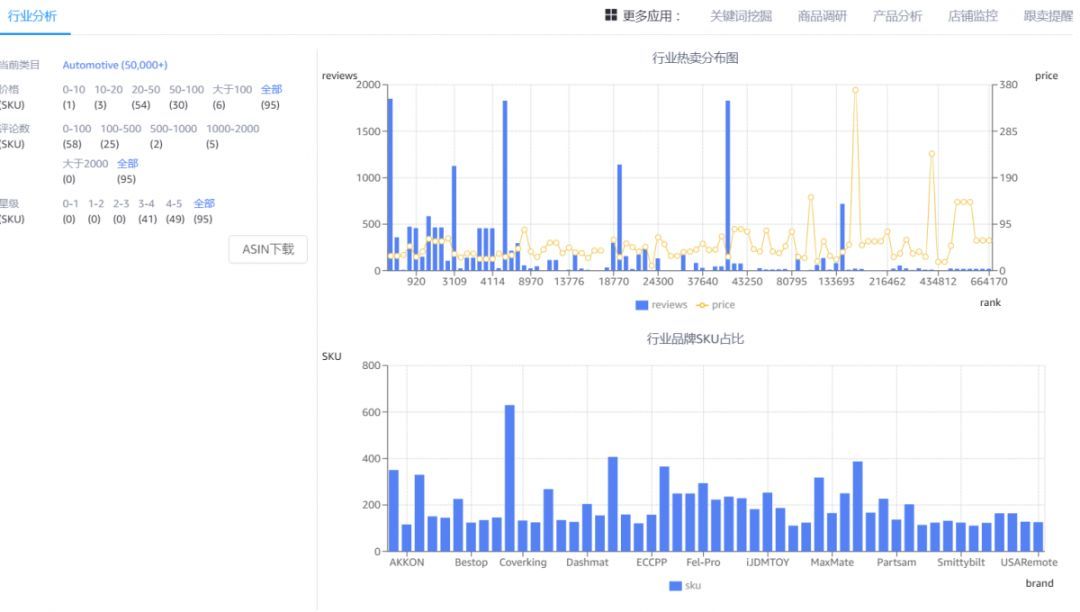
Task: Select 全部 in the star rating filter
Action: point(204,204)
